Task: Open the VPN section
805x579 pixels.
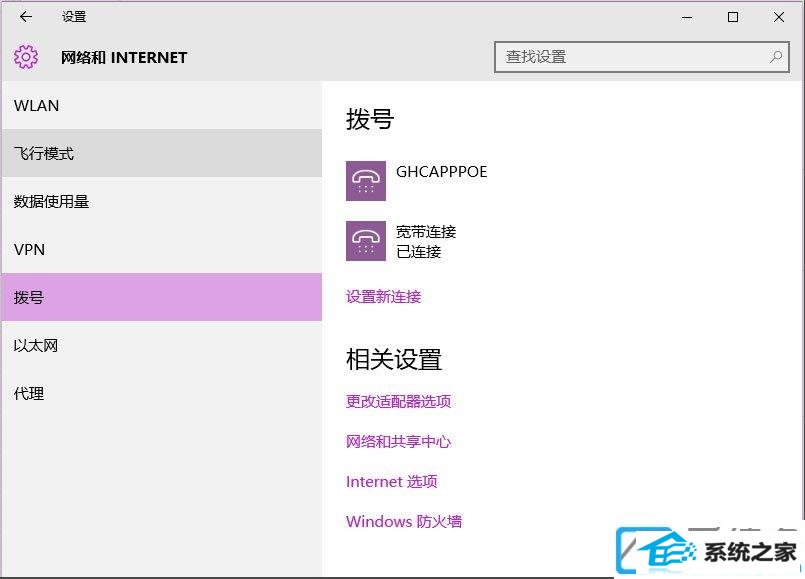Action: 162,249
